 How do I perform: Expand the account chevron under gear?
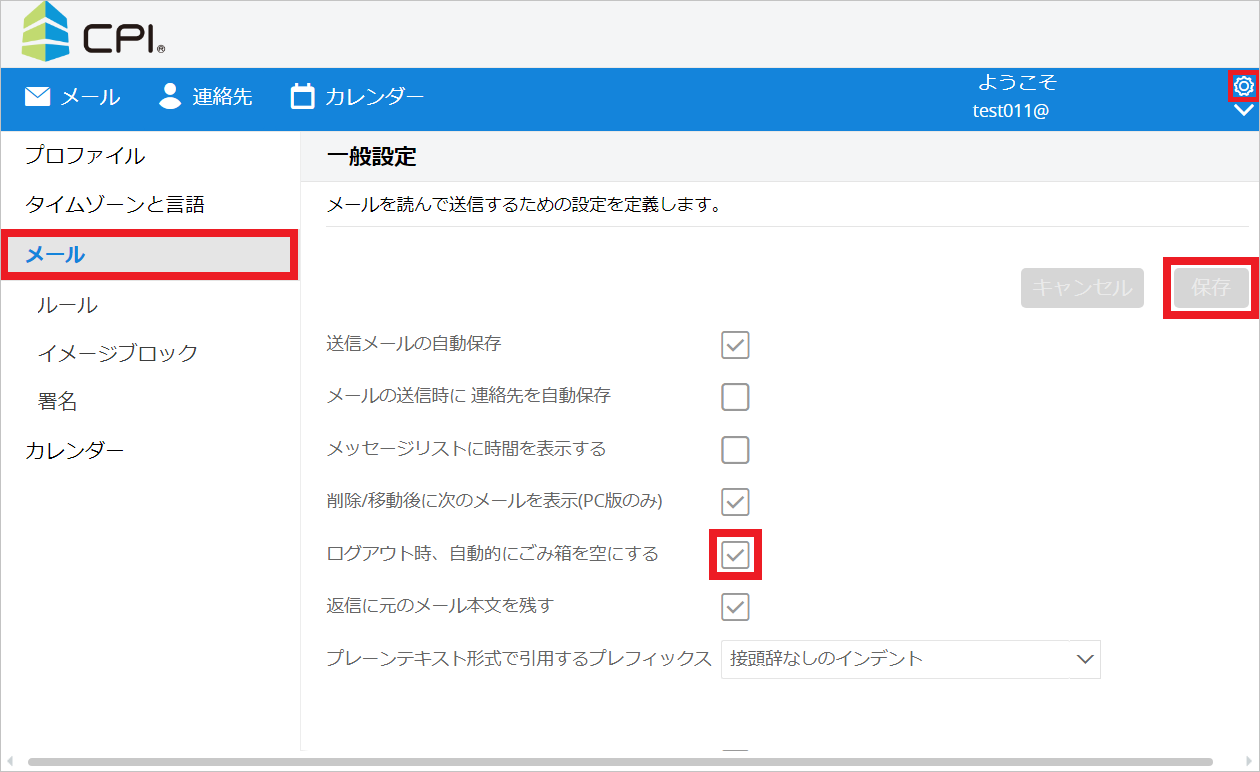(1244, 111)
